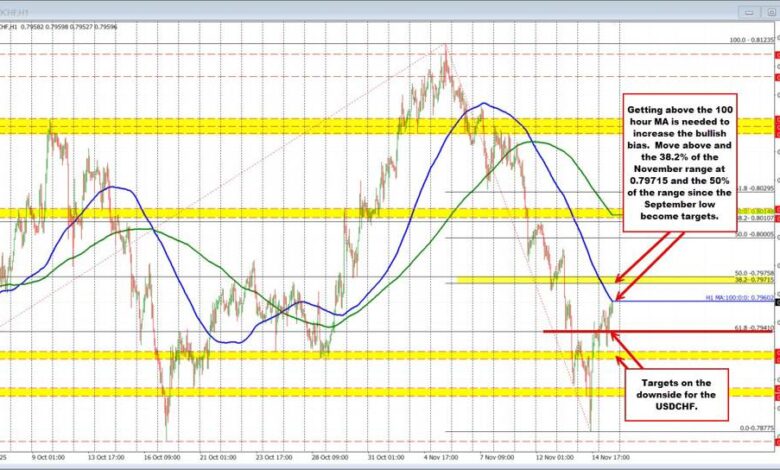The width and height of the screenshot is (780, 470).
Task: Click the 16 Oct 09:00 time label
Action: point(160,452)
